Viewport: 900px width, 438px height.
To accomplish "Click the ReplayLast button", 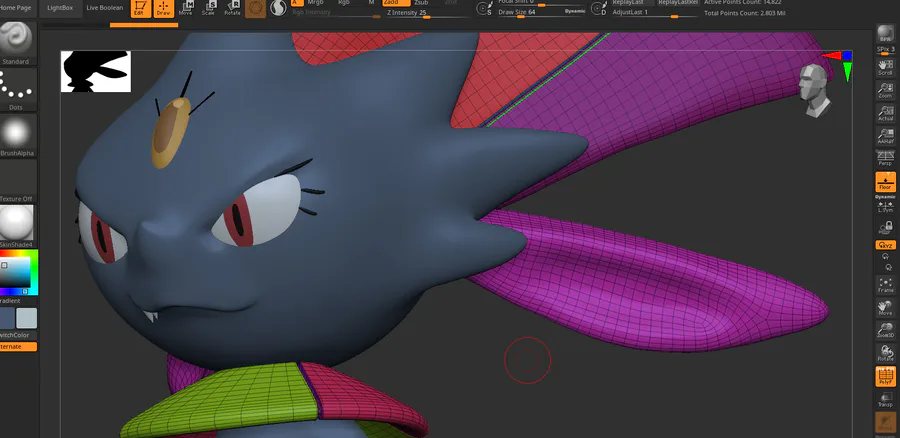I will pyautogui.click(x=632, y=3).
